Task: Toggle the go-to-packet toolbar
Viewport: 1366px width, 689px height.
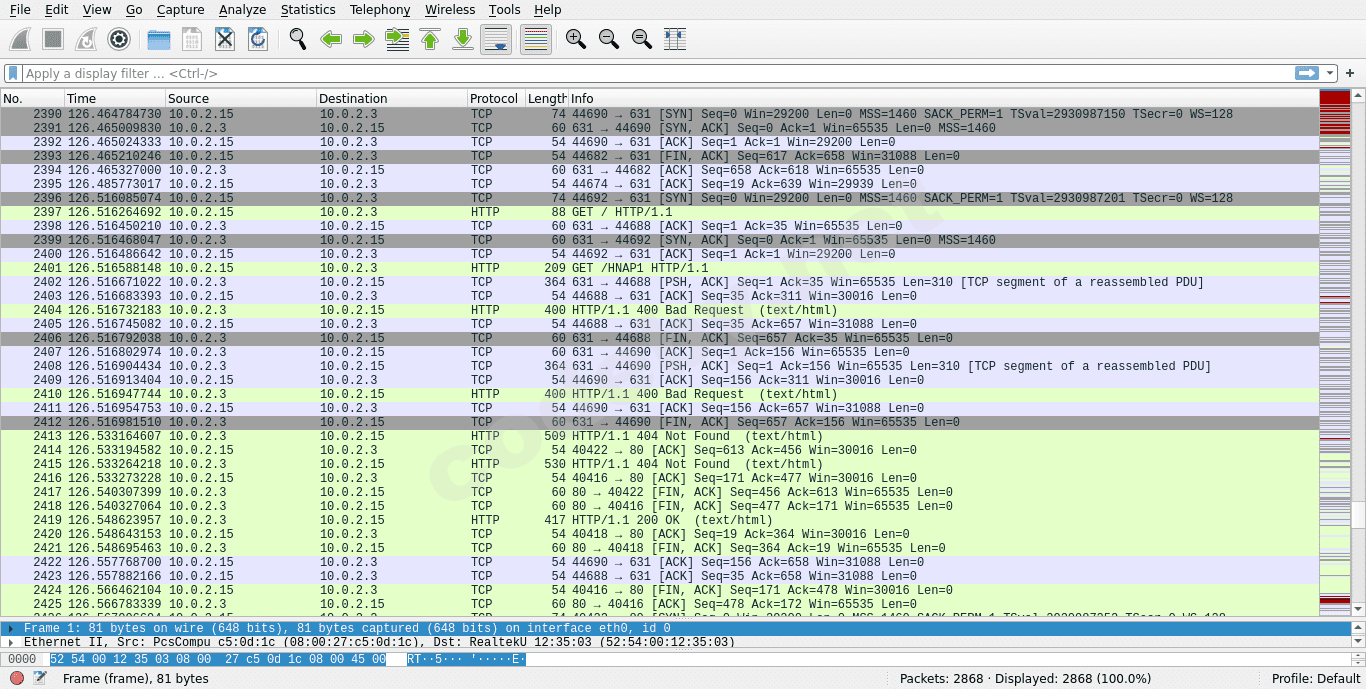Action: pyautogui.click(x=397, y=39)
